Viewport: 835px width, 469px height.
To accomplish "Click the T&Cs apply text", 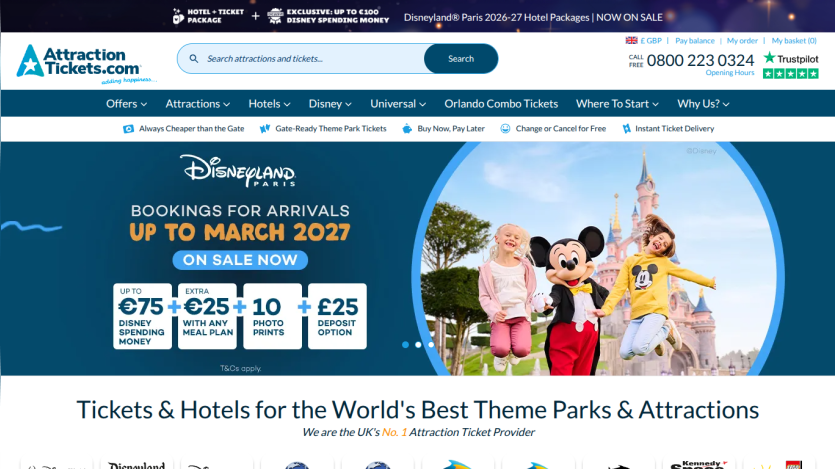I will [241, 368].
